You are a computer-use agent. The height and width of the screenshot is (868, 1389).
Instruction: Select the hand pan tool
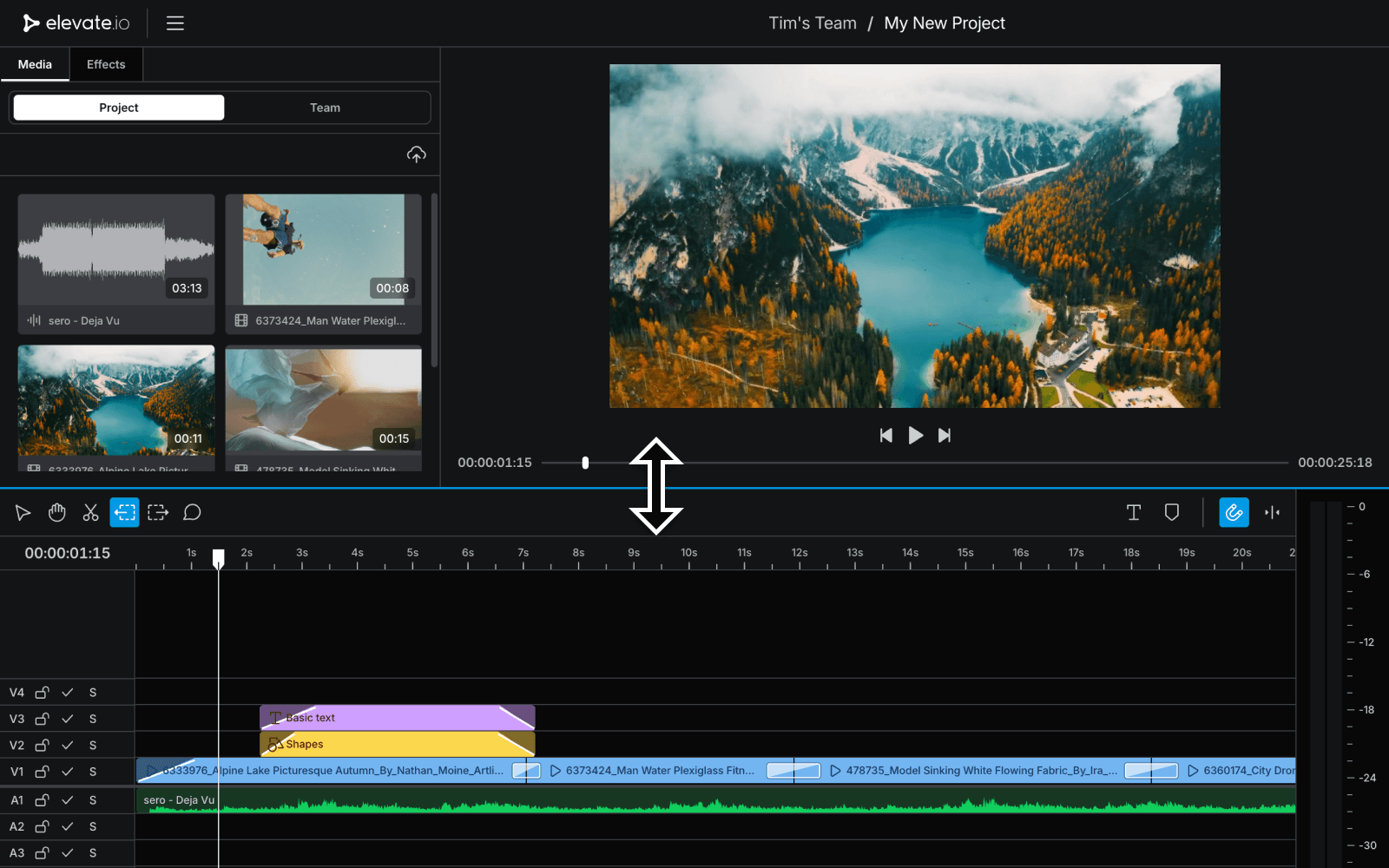tap(57, 513)
